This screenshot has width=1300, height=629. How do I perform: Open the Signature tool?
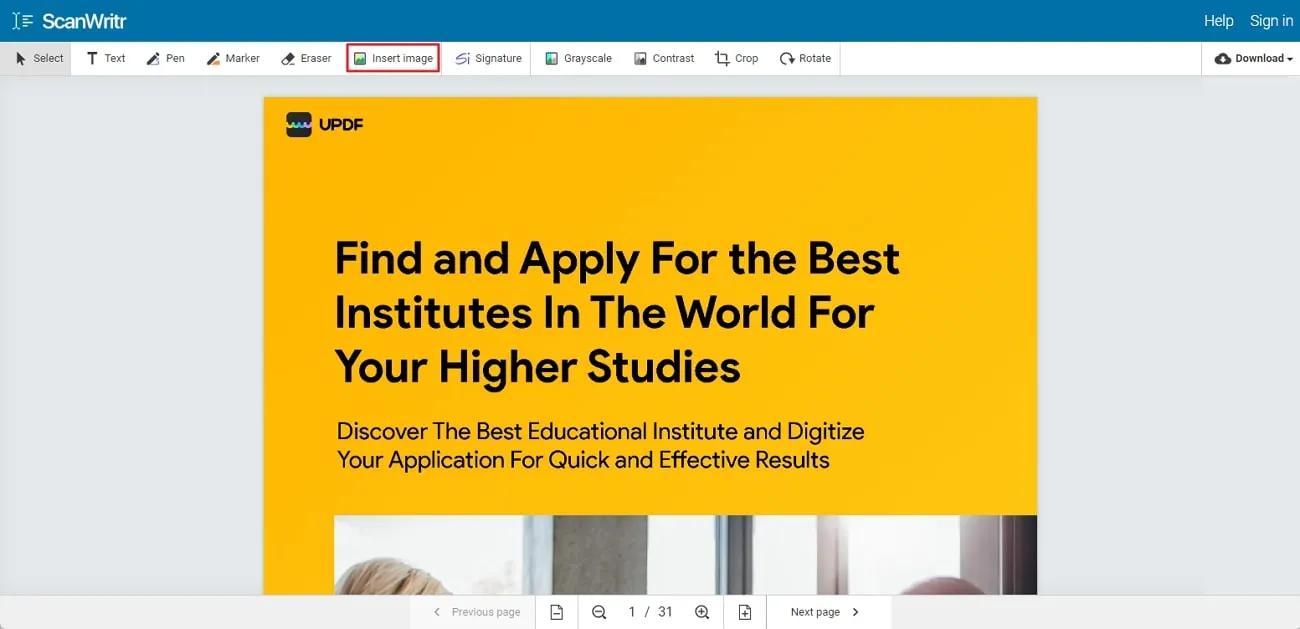coord(489,58)
